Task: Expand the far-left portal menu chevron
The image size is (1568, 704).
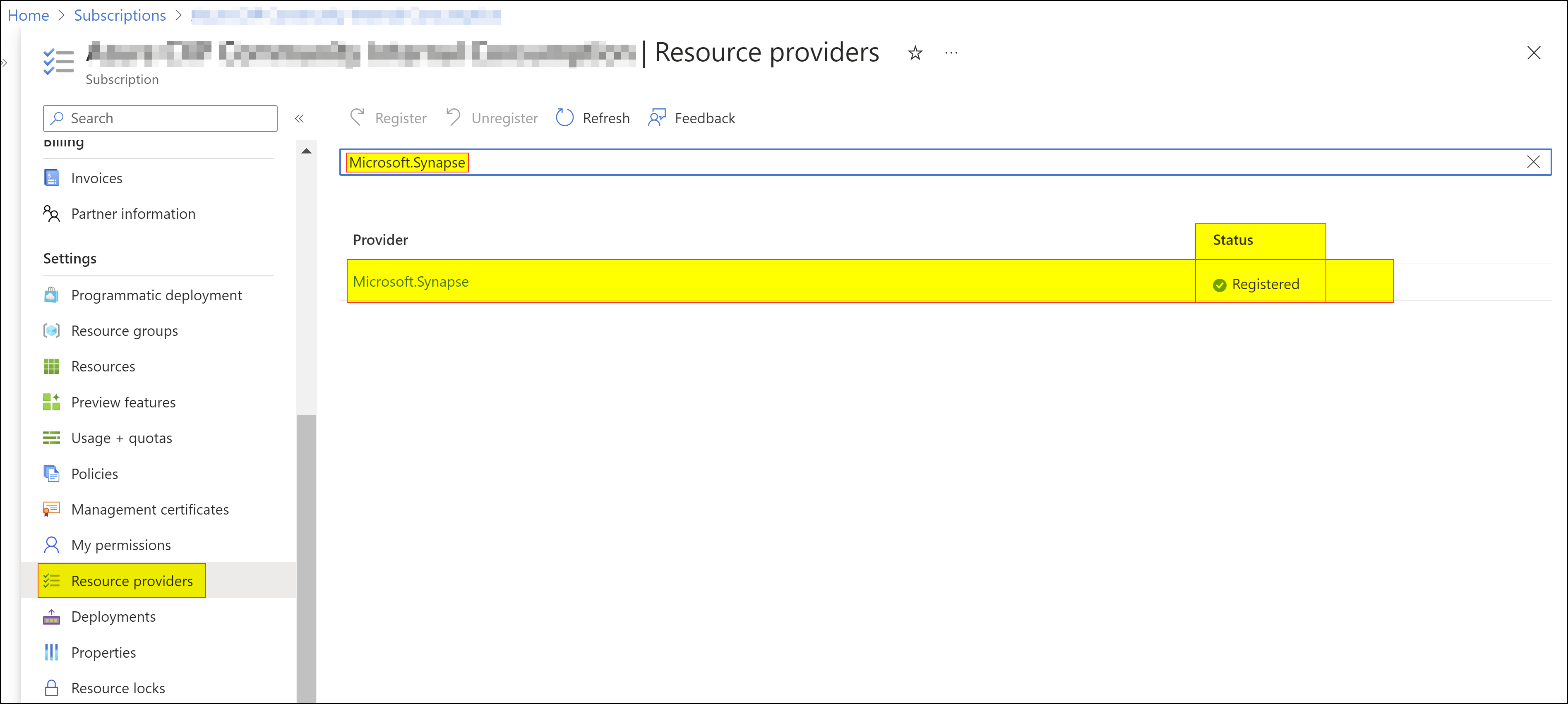Action: click(x=4, y=63)
